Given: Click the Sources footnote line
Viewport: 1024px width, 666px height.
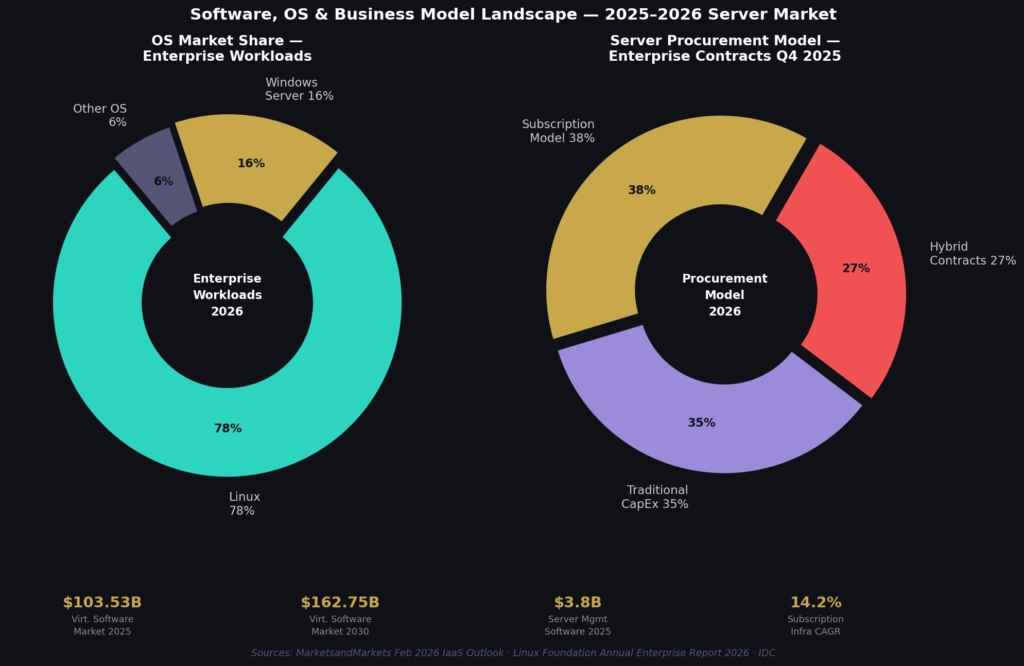Looking at the screenshot, I should [x=513, y=653].
